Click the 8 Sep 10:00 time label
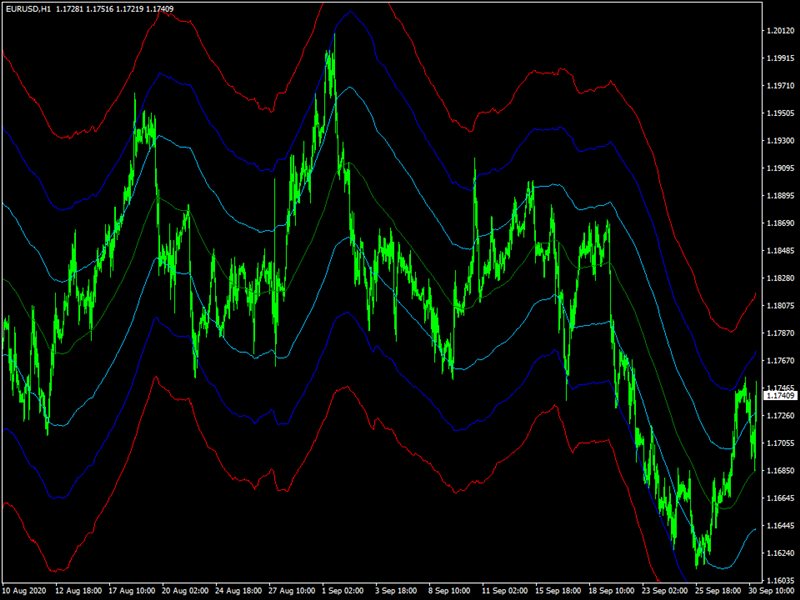The image size is (800, 600). [449, 591]
